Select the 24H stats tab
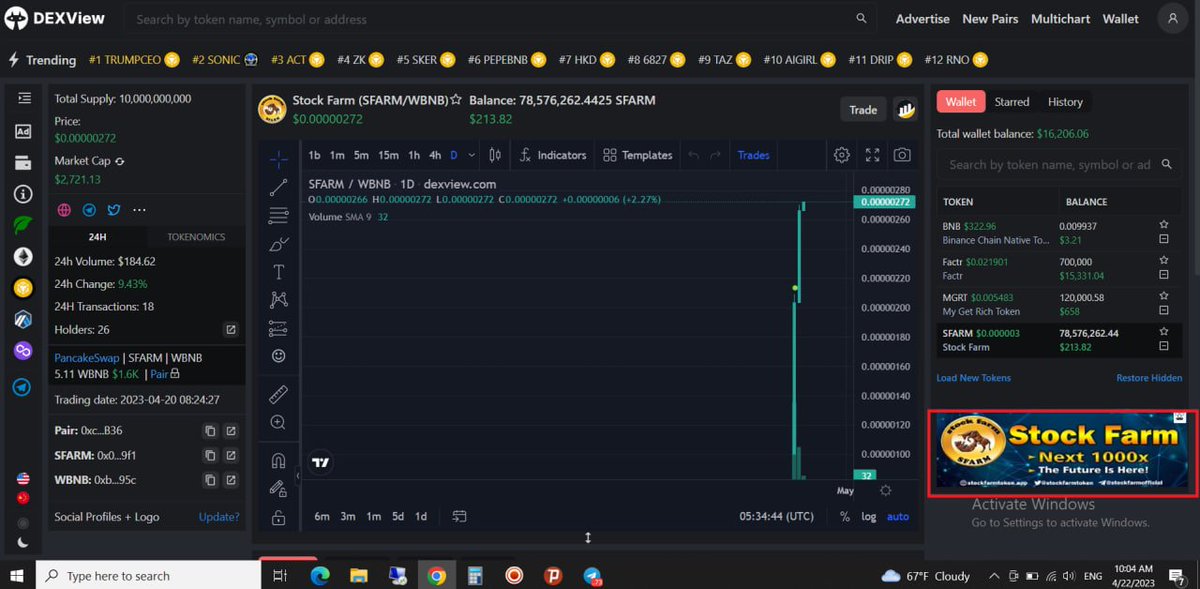Screen dimensions: 1200x589 click(97, 237)
